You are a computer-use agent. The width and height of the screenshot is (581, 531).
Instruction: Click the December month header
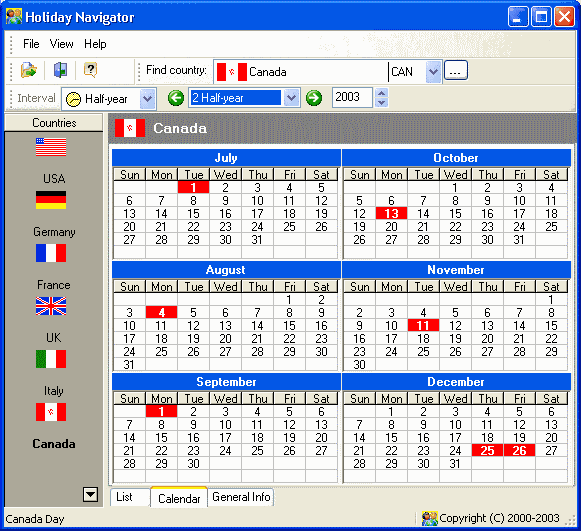pos(456,382)
